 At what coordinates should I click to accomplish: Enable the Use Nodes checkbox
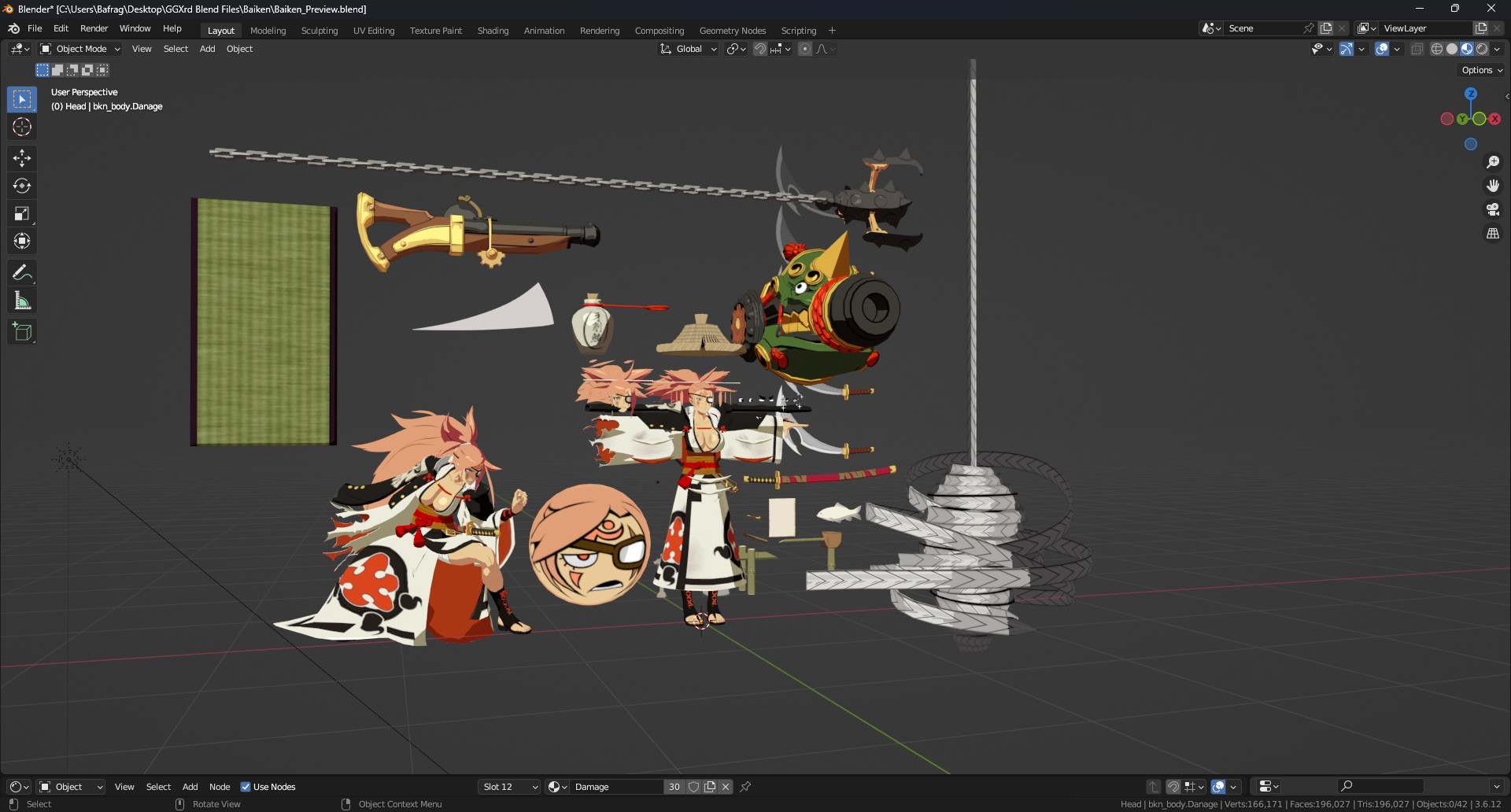click(246, 787)
